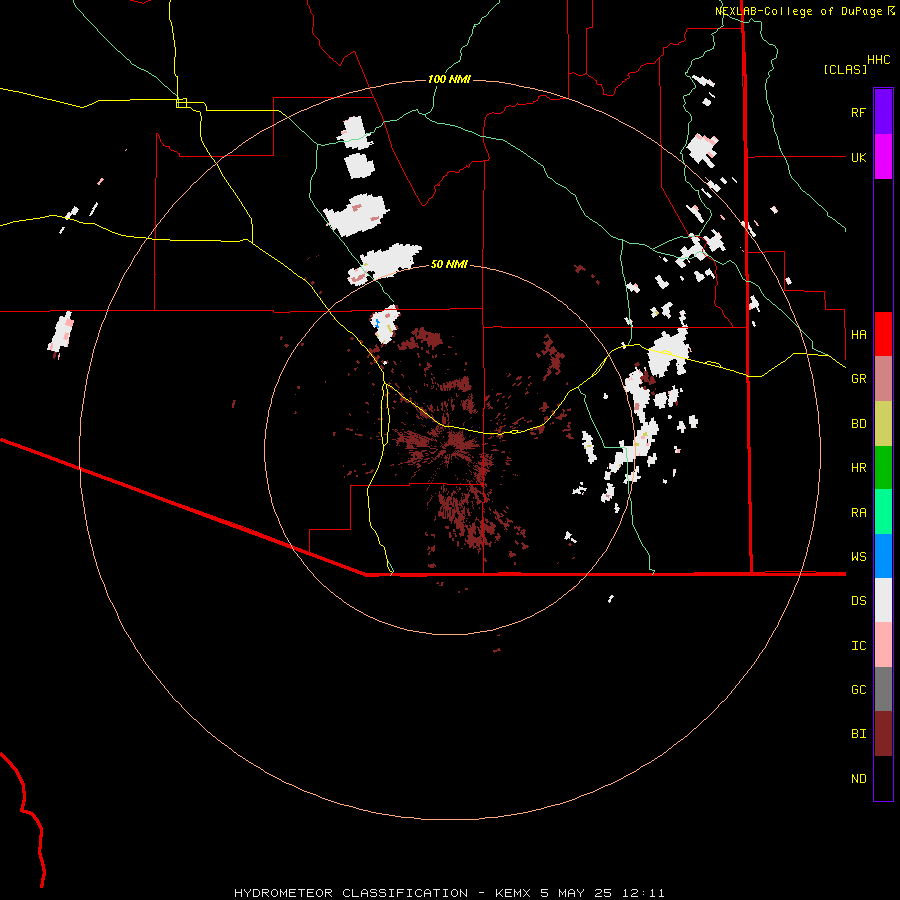Click the HA legend label

pyautogui.click(x=858, y=334)
